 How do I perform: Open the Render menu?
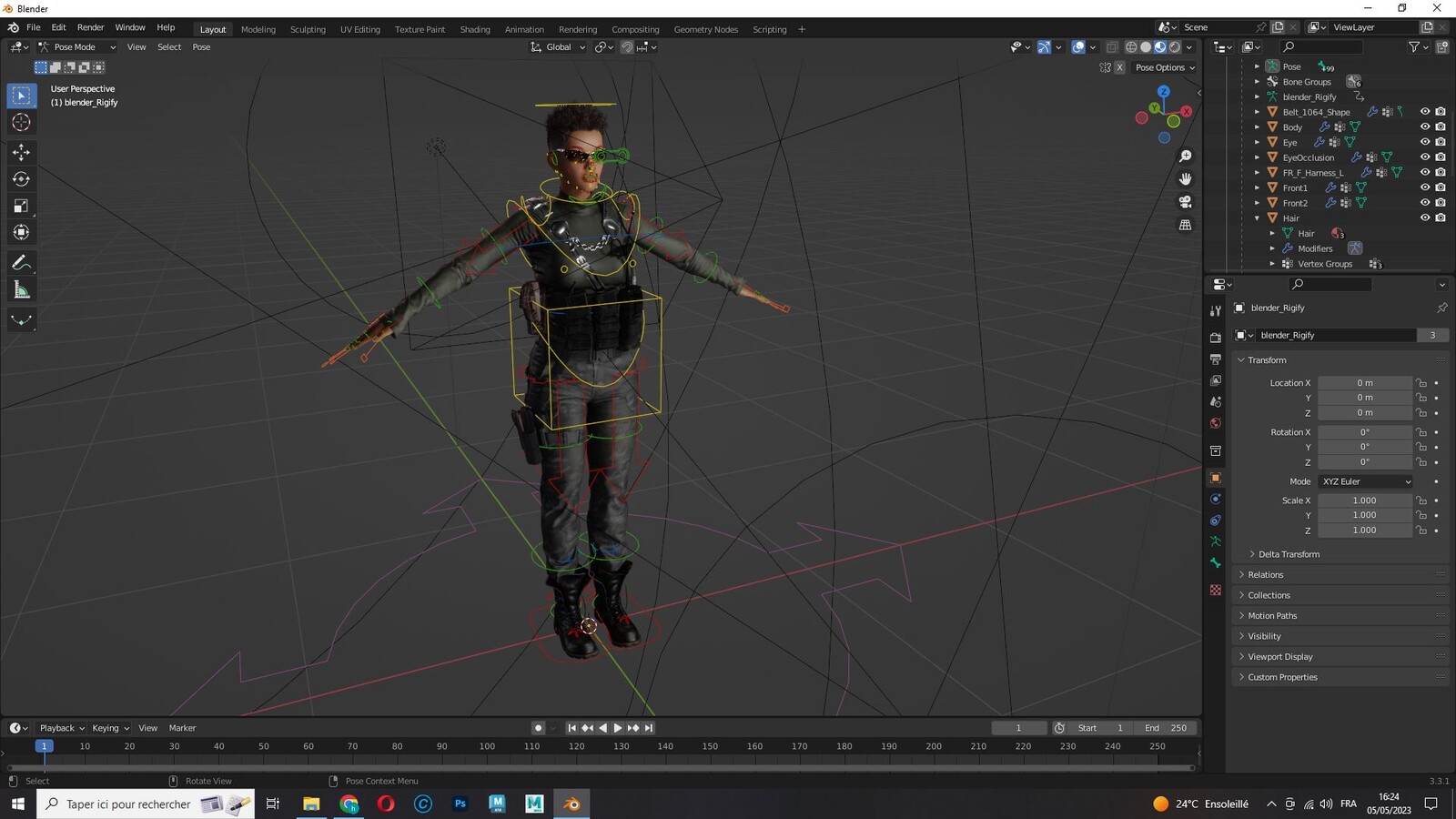point(90,27)
